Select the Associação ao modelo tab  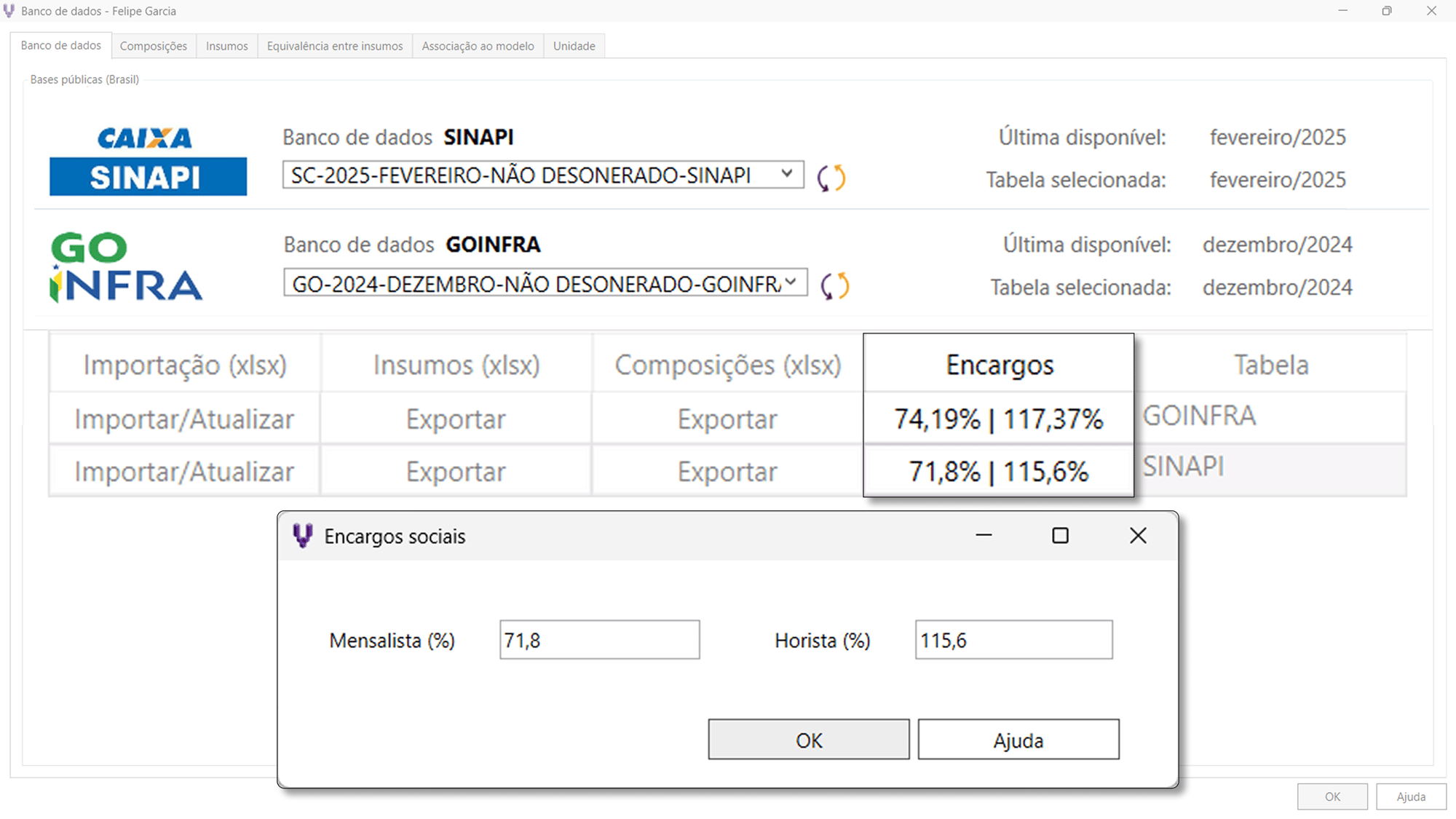[478, 46]
